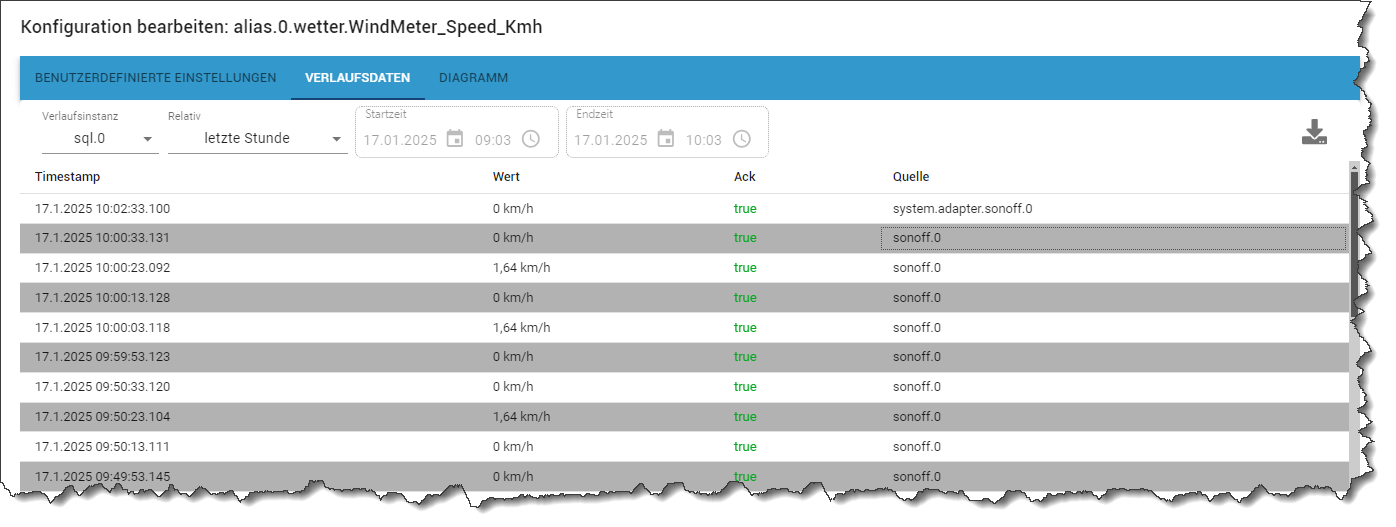The height and width of the screenshot is (527, 1396).
Task: Click the Wert column header
Action: pos(506,177)
